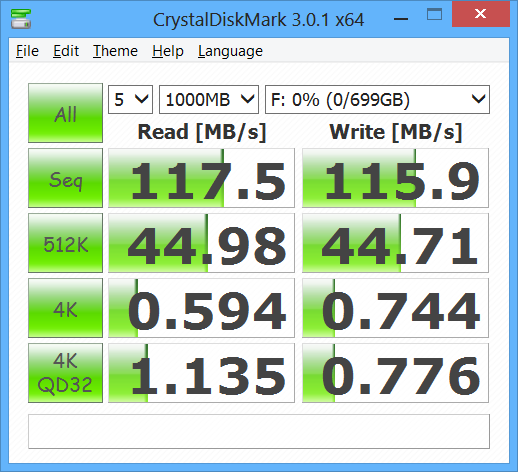Expand the test count dropdown showing 5

pos(130,99)
